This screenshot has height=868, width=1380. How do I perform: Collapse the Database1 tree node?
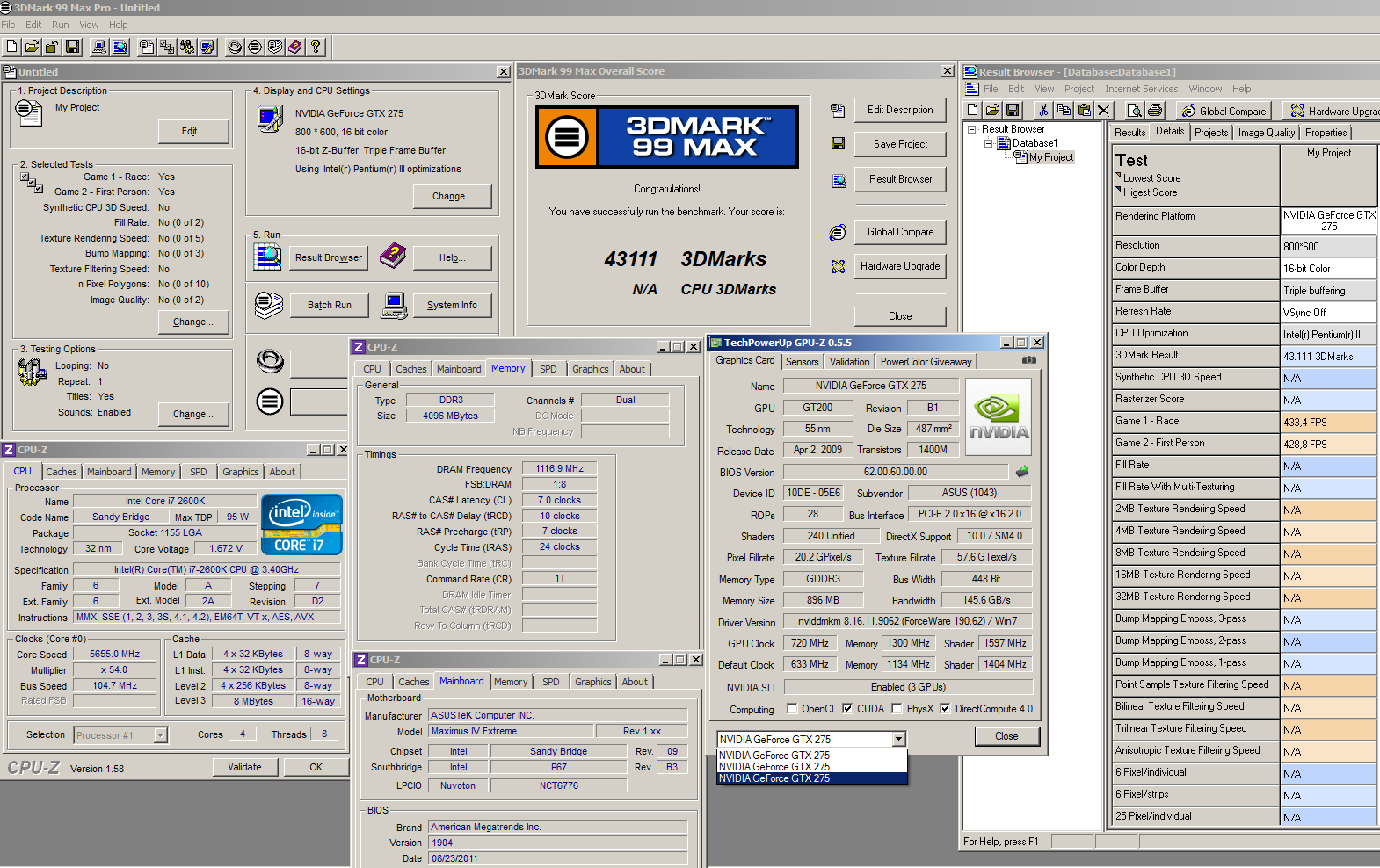(x=988, y=143)
